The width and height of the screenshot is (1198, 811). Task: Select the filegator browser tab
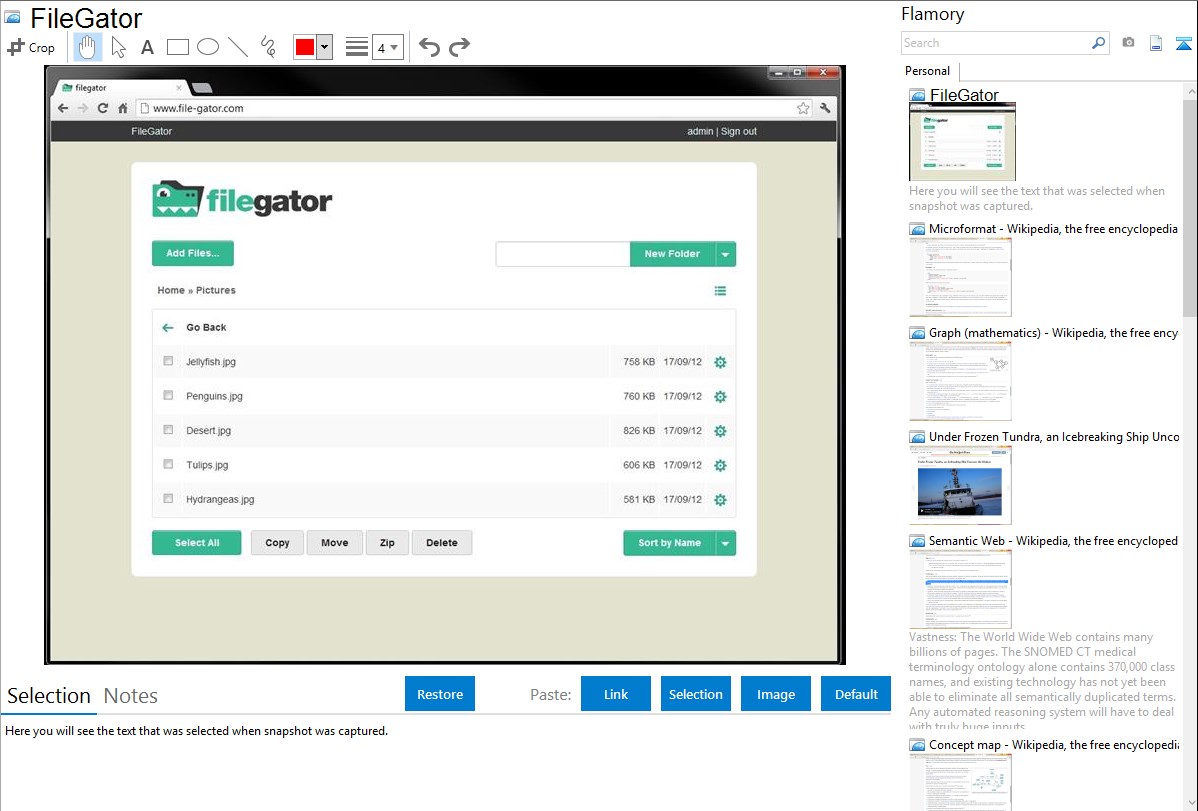pyautogui.click(x=122, y=88)
